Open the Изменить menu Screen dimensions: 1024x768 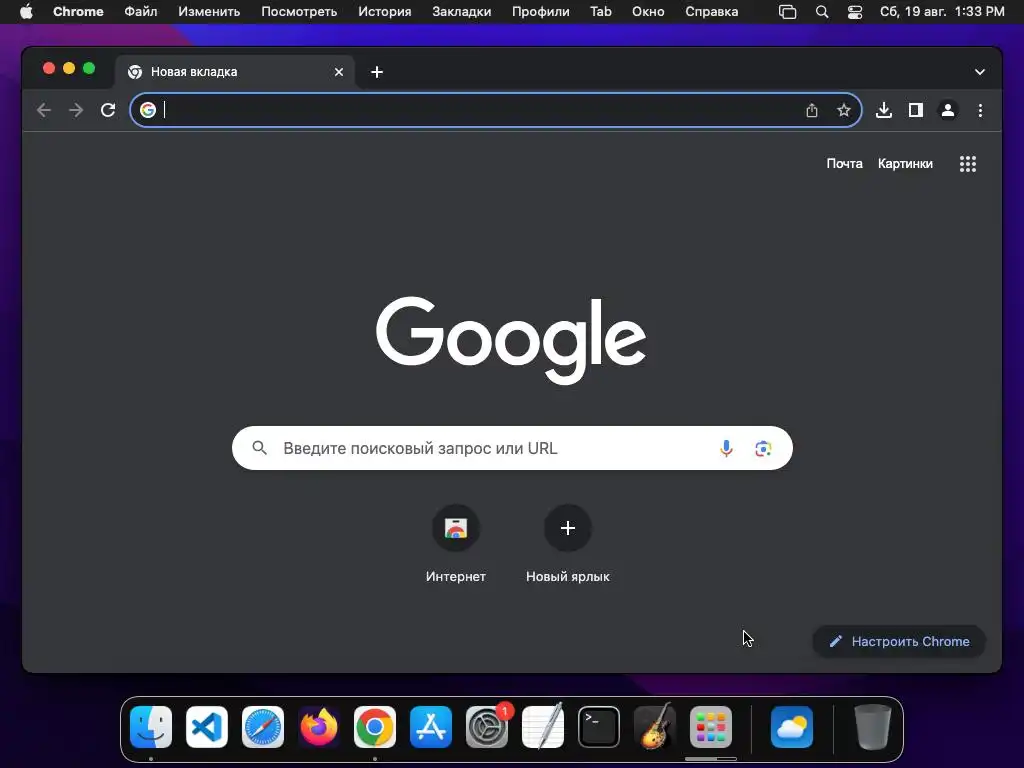[x=209, y=12]
